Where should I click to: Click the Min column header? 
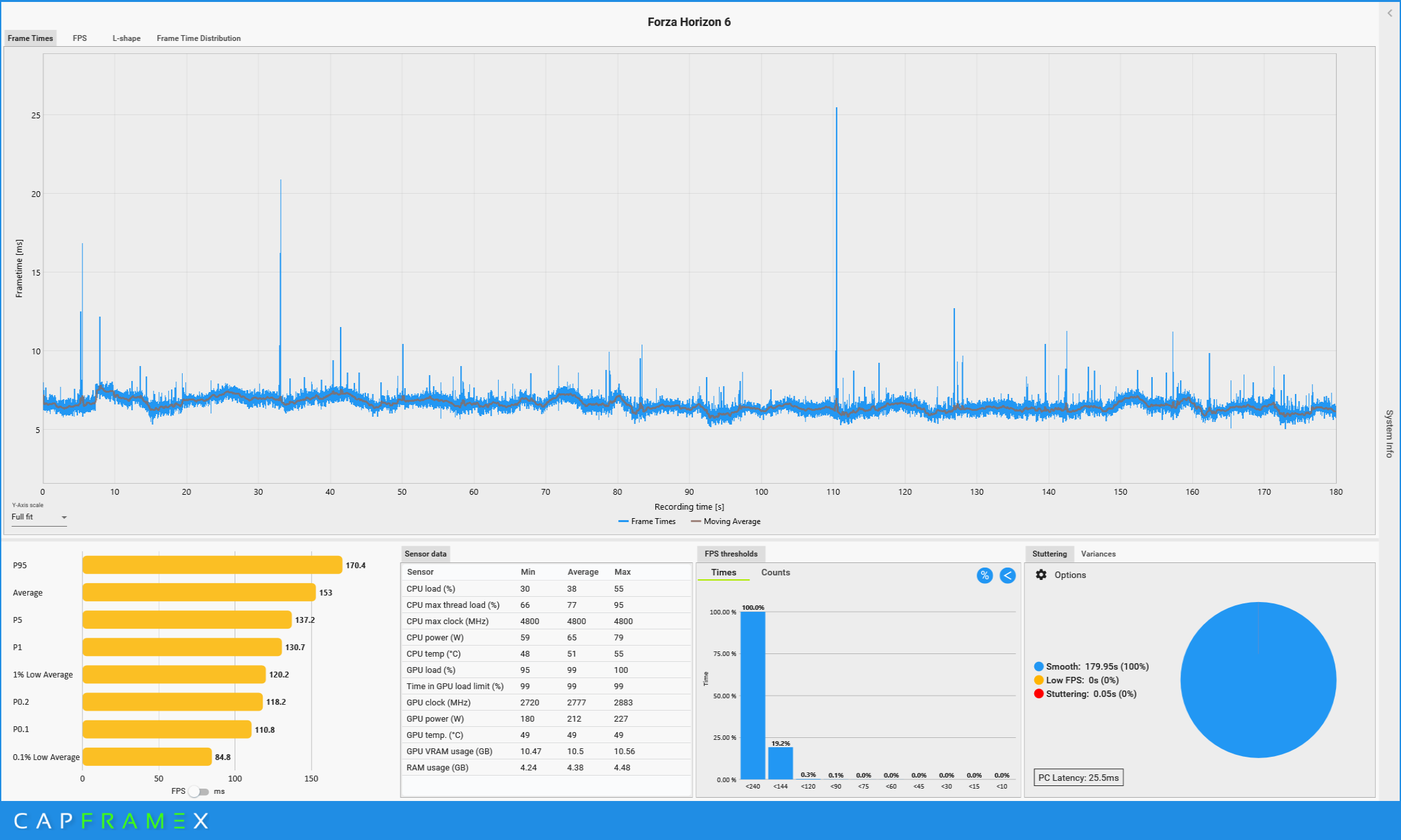[528, 572]
